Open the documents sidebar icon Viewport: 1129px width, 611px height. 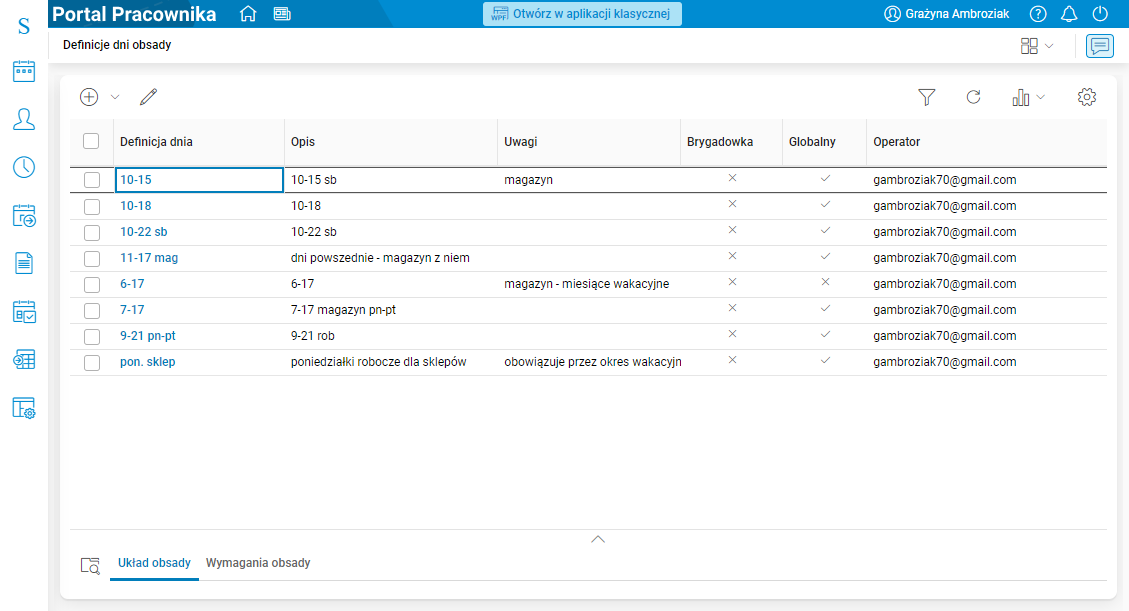click(x=24, y=263)
